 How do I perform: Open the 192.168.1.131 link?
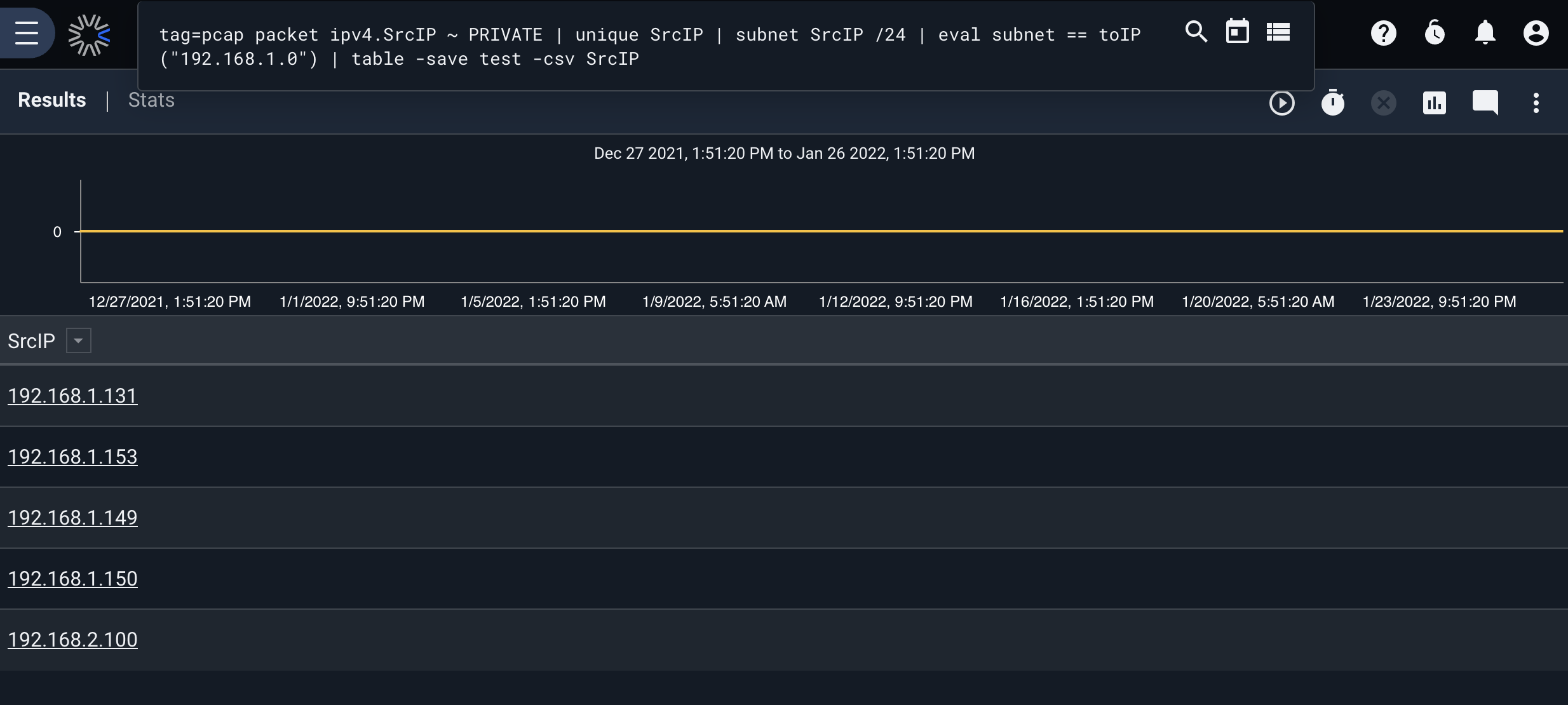72,396
